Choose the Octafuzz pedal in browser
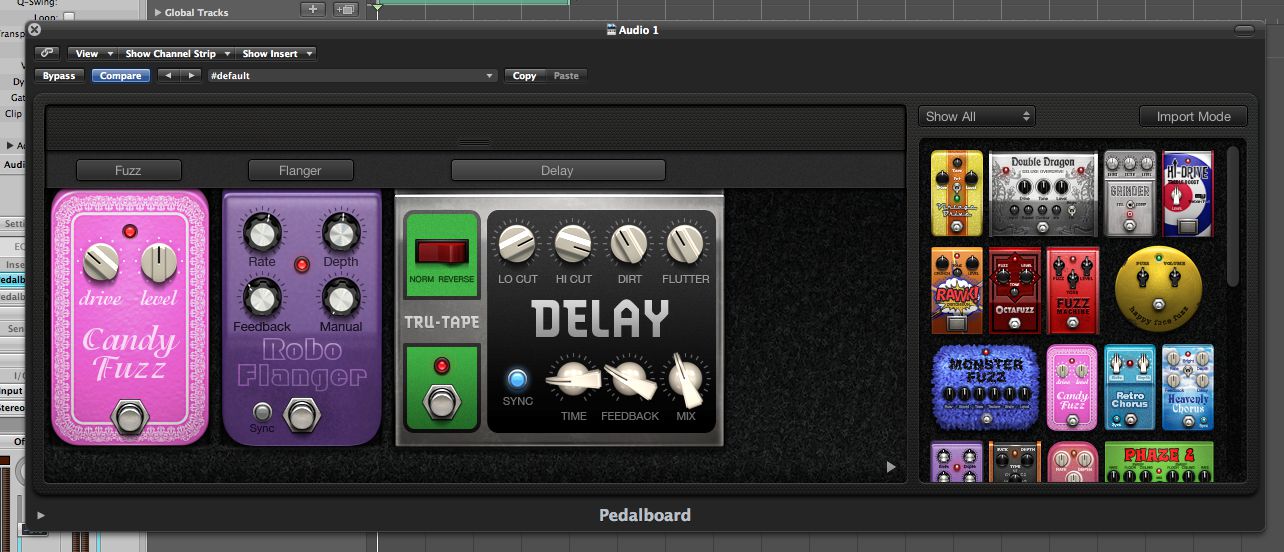The image size is (1284, 552). 1014,290
